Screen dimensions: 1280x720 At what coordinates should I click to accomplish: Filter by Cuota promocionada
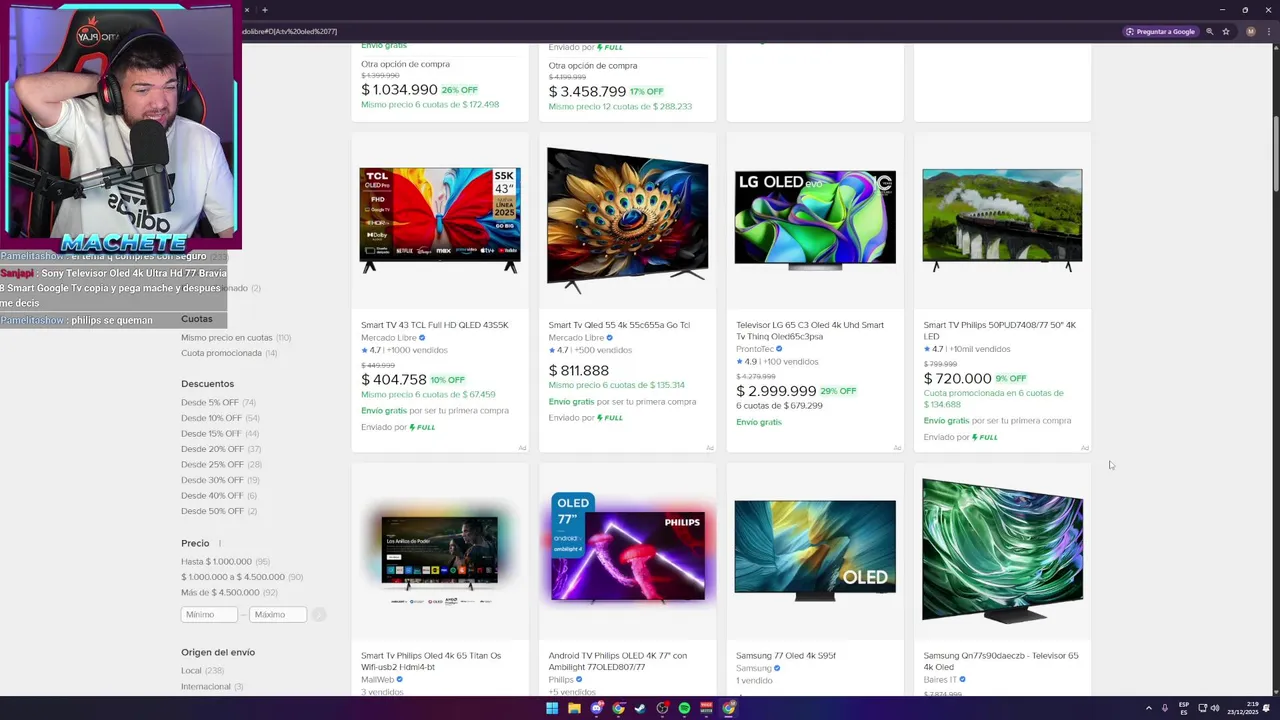point(229,353)
